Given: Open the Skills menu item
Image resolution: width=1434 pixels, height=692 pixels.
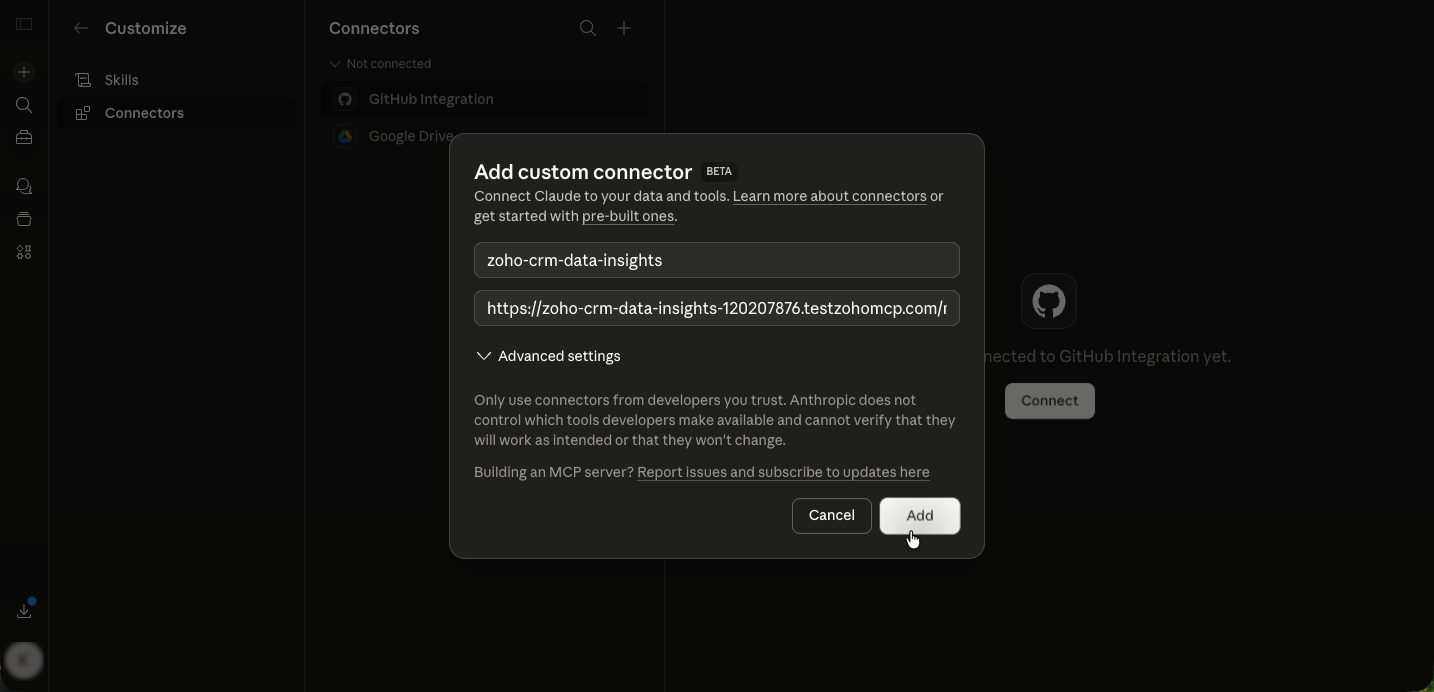Looking at the screenshot, I should coord(177,80).
